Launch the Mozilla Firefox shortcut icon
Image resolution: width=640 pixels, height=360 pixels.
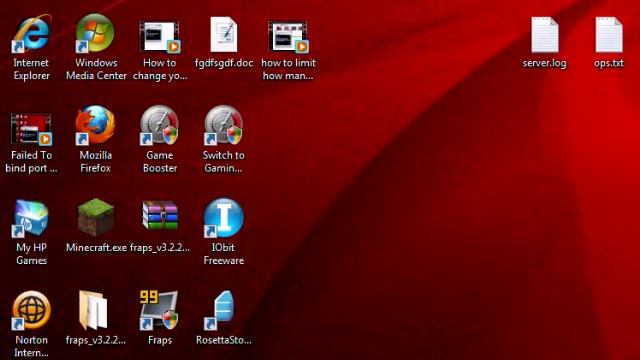(96, 125)
